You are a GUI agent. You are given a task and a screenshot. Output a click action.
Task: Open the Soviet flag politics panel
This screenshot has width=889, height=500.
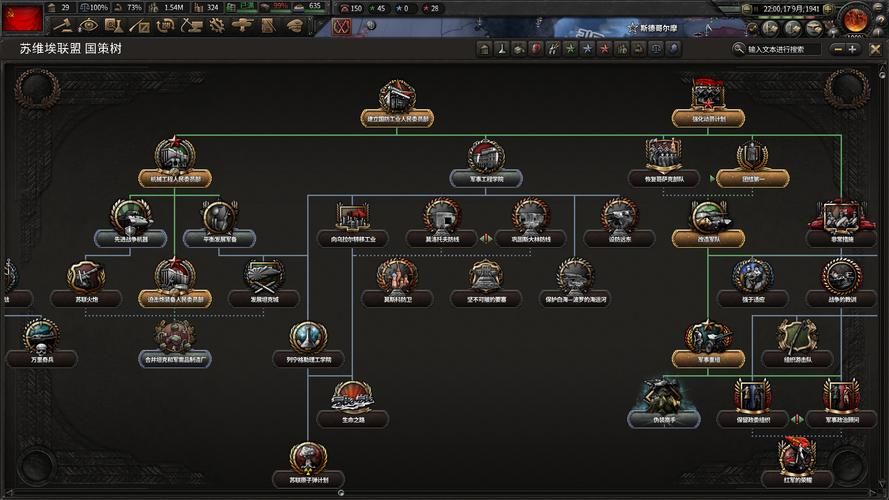point(22,18)
